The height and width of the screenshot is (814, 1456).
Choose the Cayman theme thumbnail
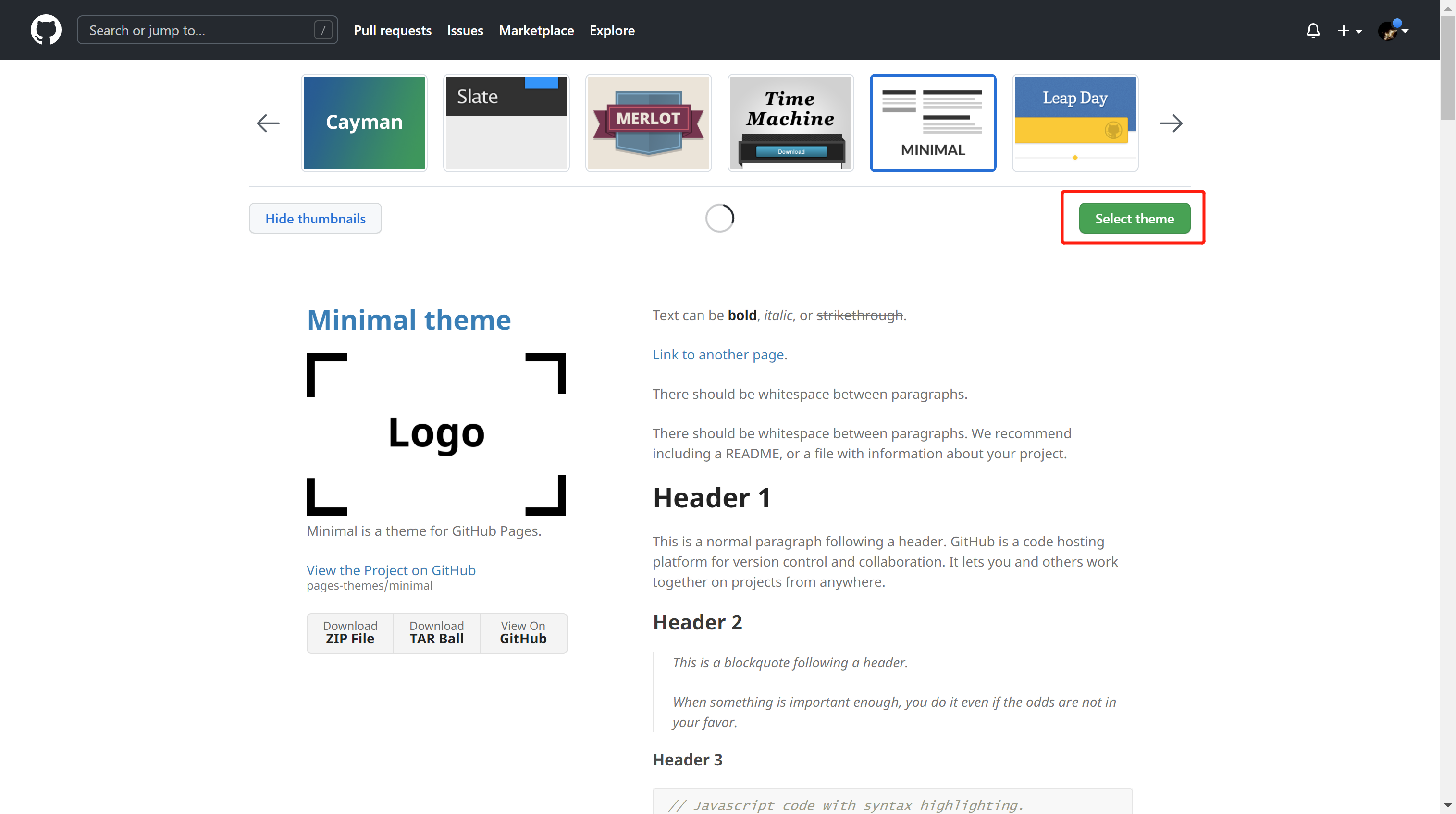[x=364, y=123]
